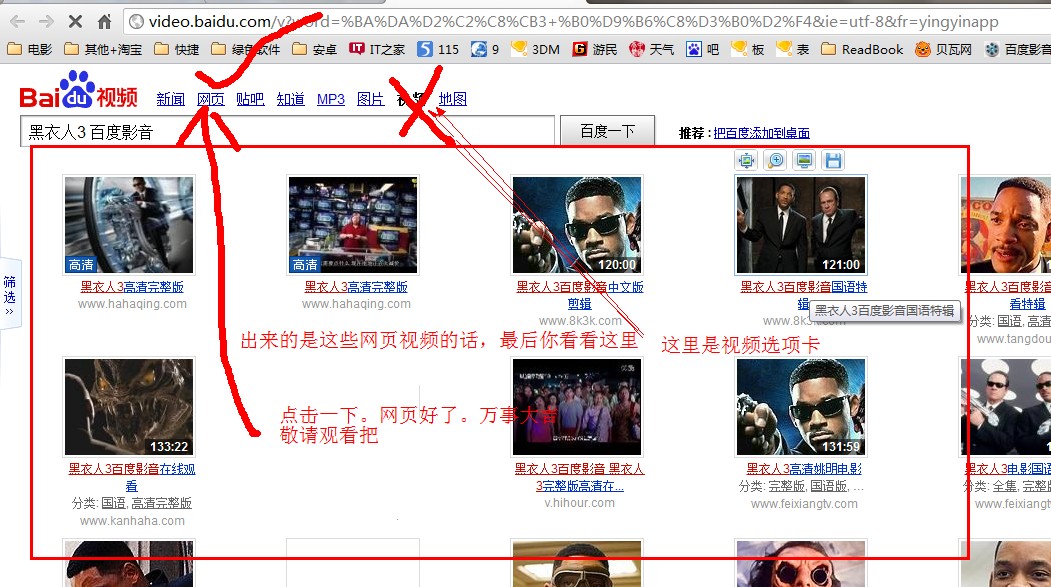1051x587 pixels.
Task: Switch to the 知道 tab
Action: [x=290, y=99]
